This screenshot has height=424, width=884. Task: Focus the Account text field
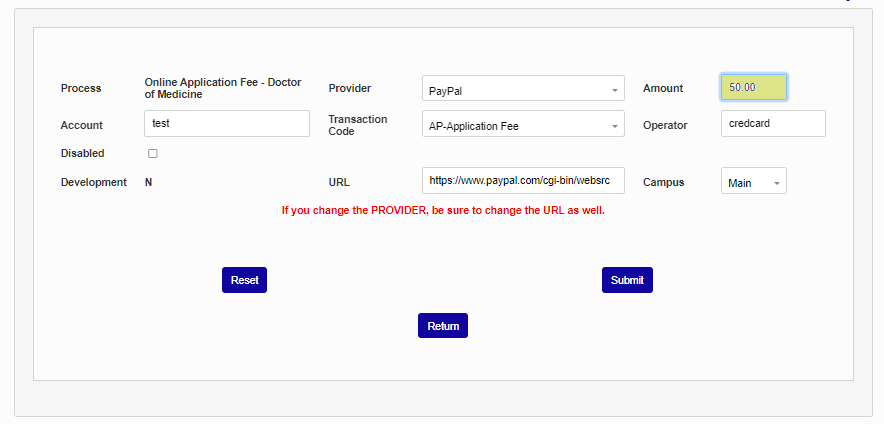click(x=227, y=124)
